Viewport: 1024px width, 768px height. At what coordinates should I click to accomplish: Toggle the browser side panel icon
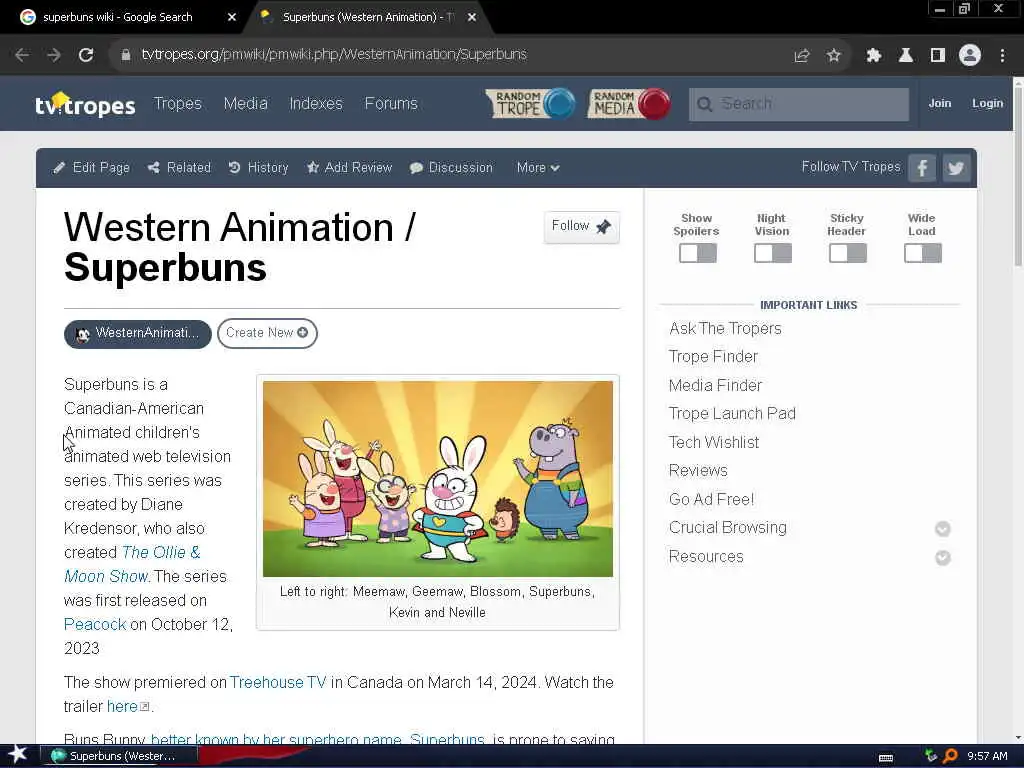coord(938,56)
